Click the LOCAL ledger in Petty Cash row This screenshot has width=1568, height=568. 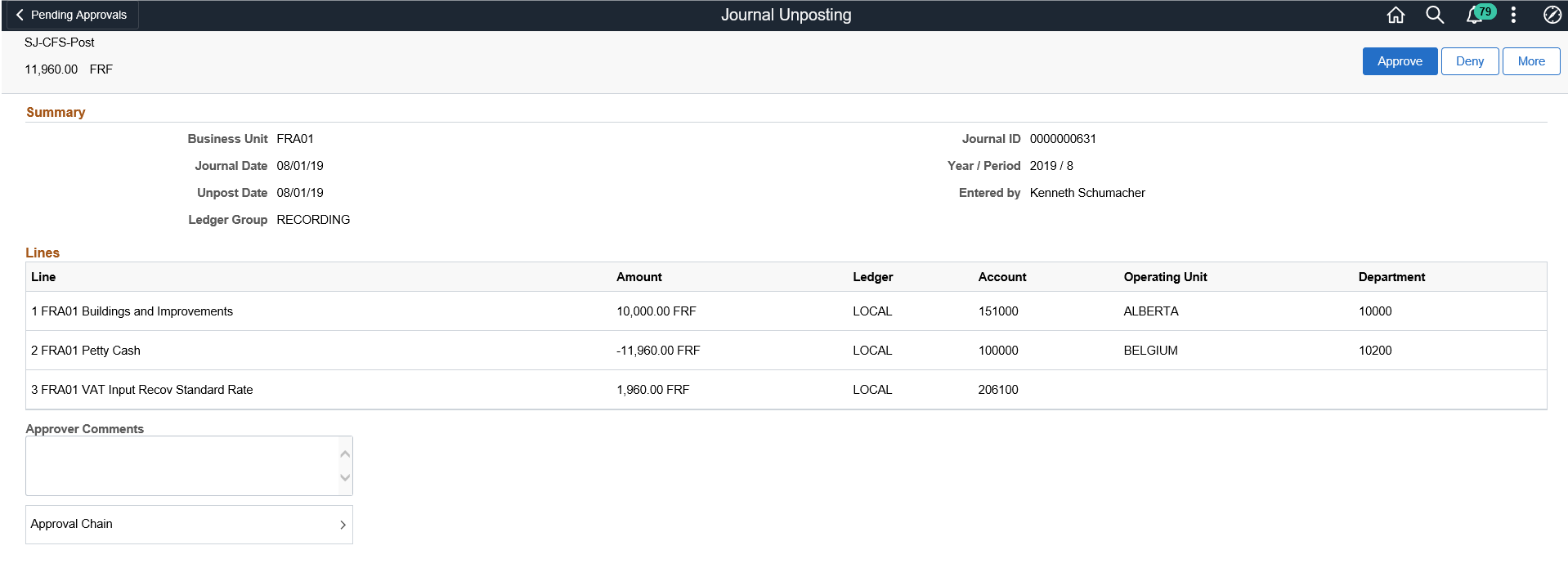coord(872,351)
